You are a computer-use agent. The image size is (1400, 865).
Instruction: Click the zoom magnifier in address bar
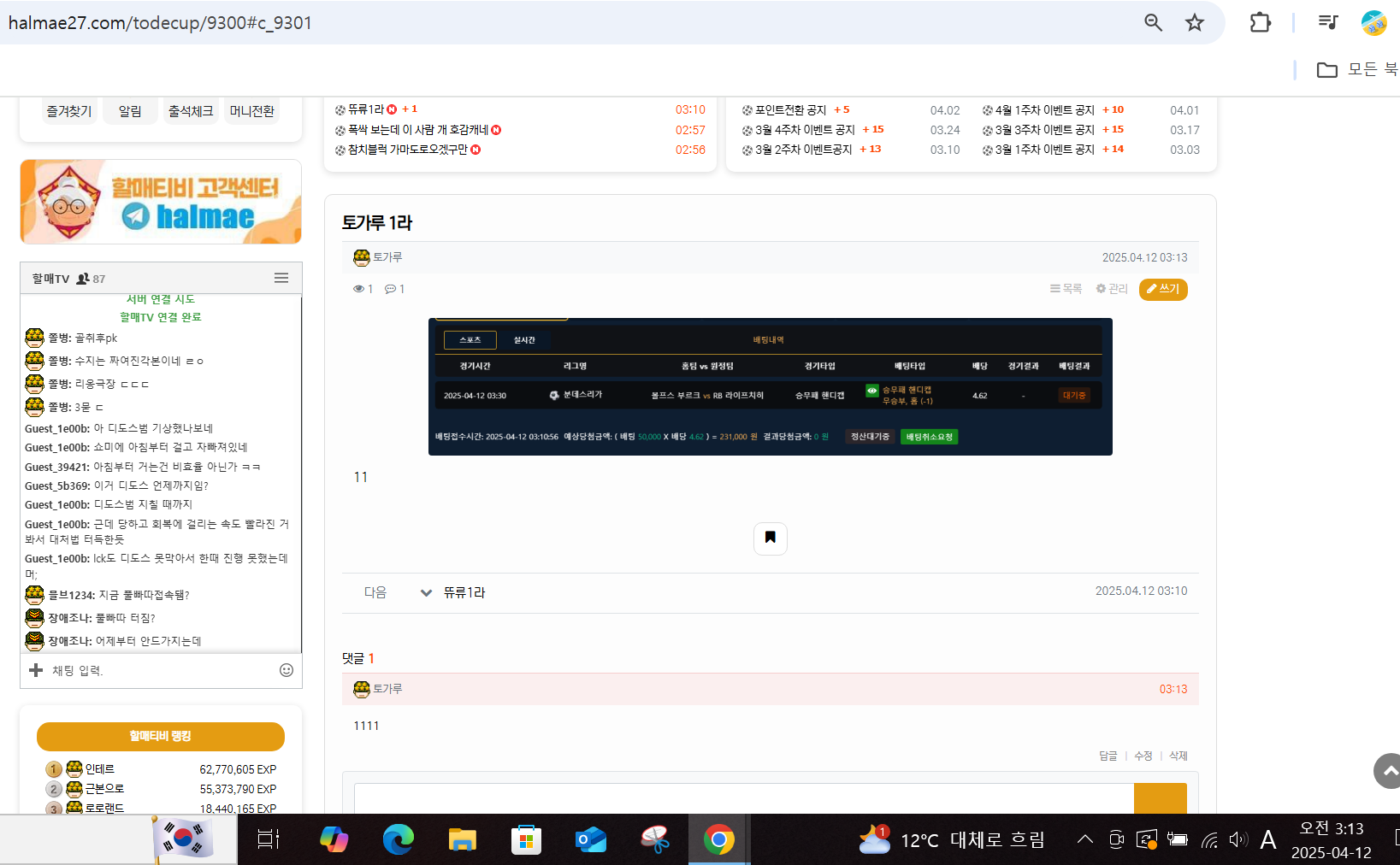pyautogui.click(x=1153, y=23)
